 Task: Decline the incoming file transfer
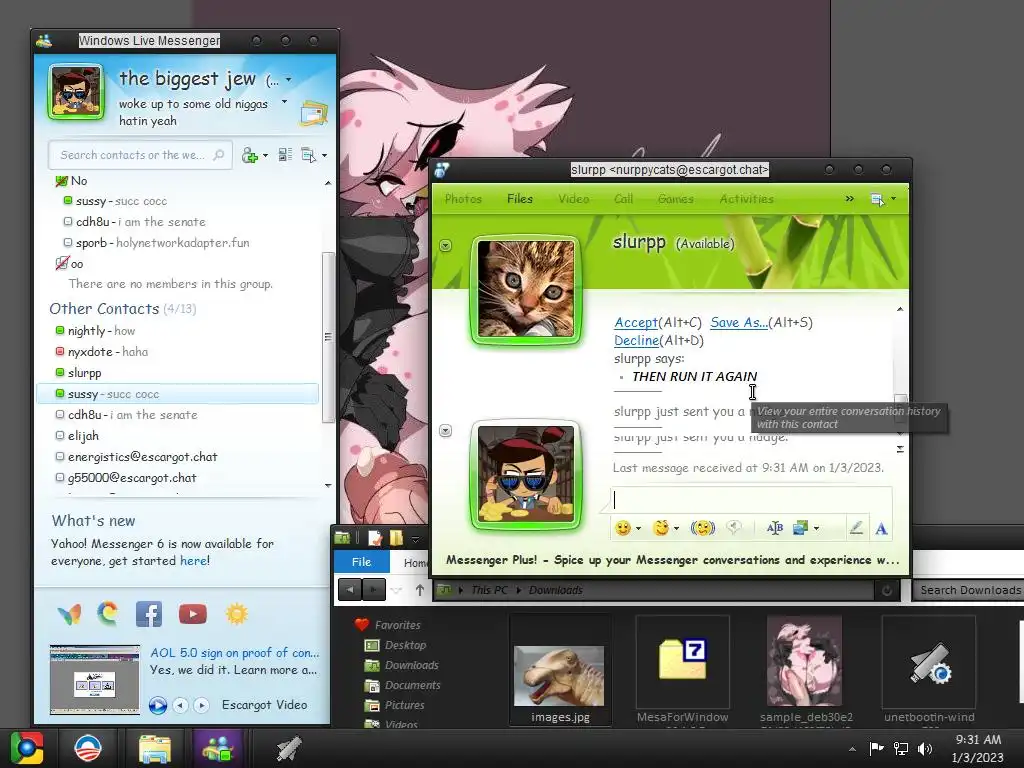tap(636, 340)
